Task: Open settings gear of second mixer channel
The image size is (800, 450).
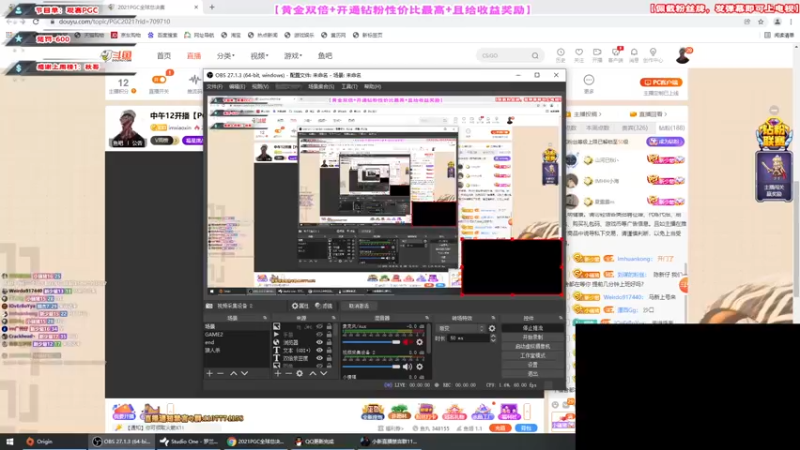Action: (419, 366)
